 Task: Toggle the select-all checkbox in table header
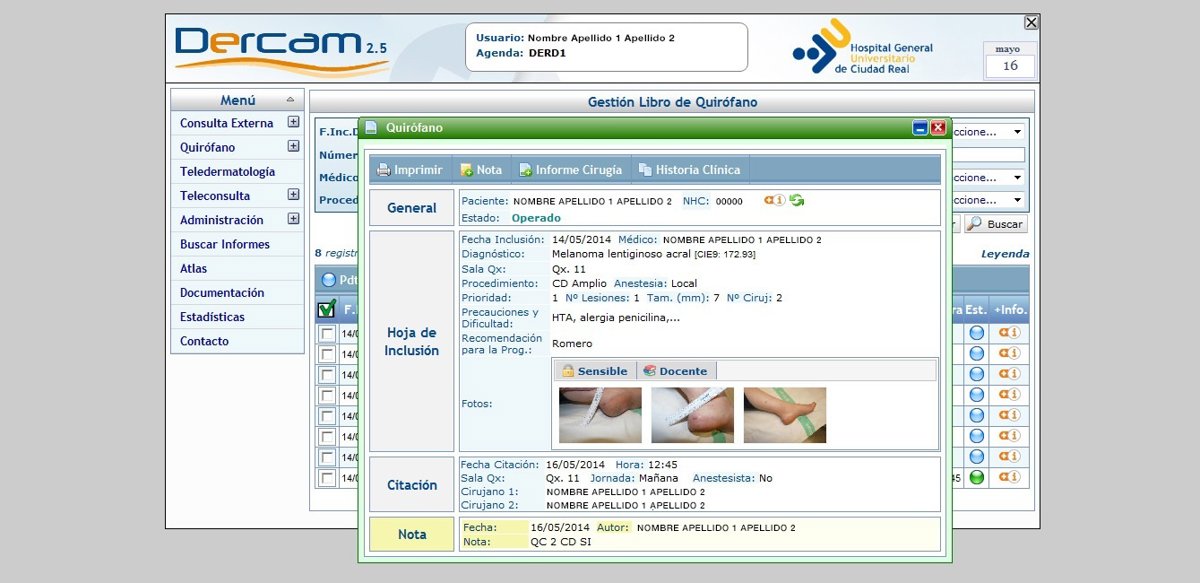[x=327, y=309]
